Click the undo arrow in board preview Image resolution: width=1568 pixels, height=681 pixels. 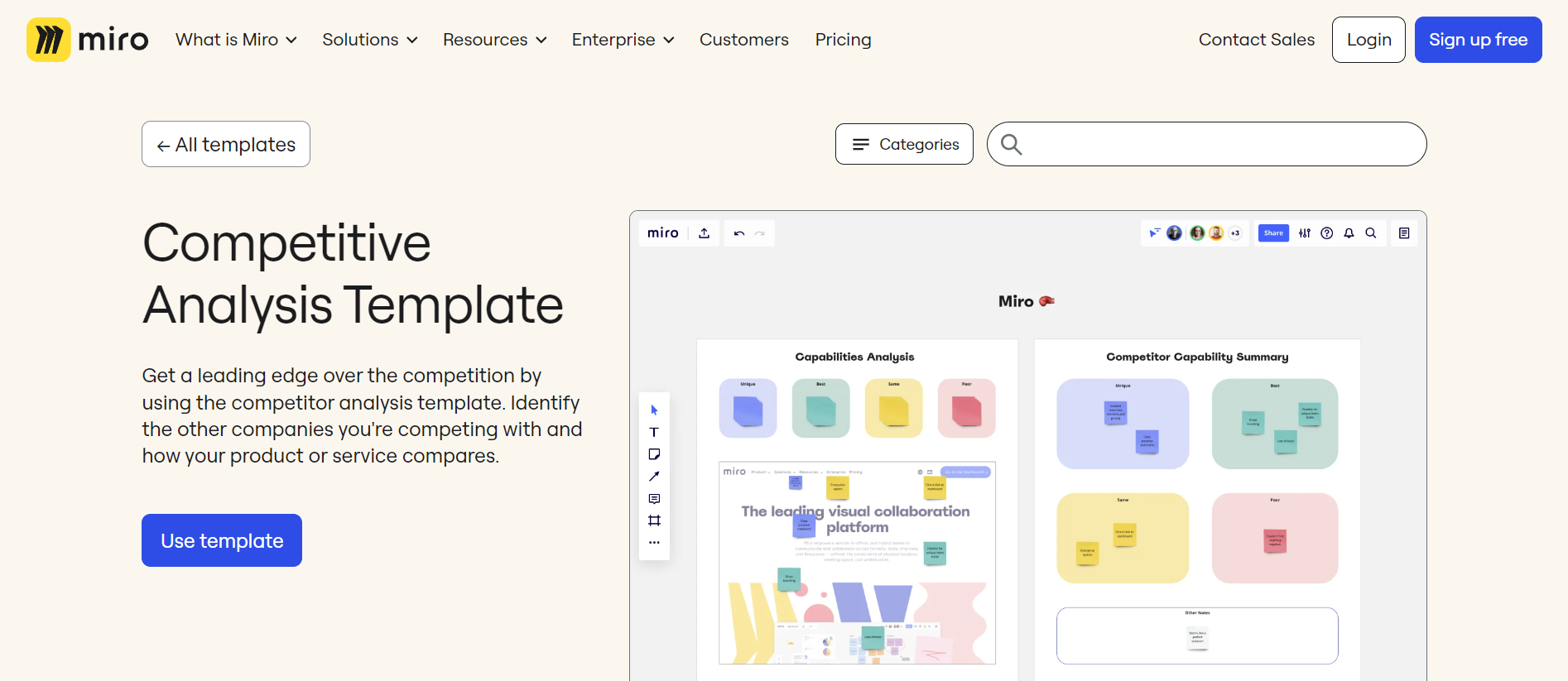[x=739, y=233]
